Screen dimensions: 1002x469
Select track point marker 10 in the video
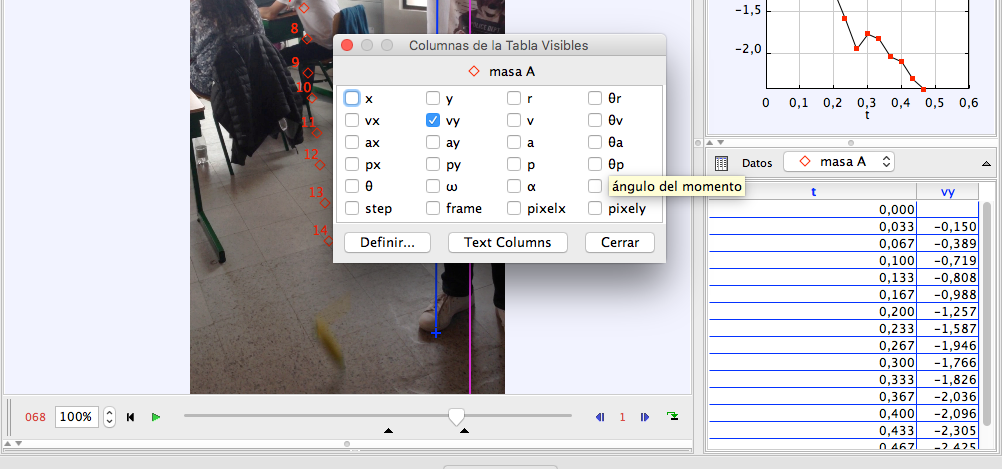pos(312,98)
